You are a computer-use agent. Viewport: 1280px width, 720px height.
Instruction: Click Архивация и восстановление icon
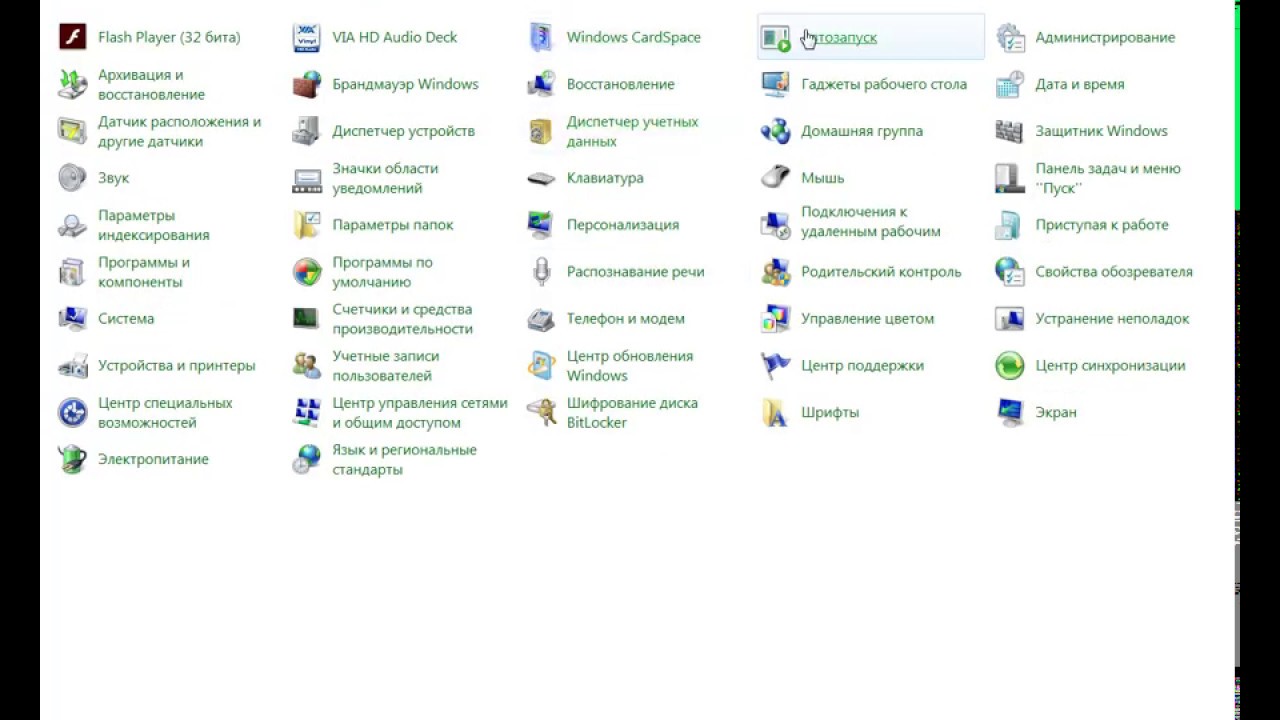point(73,85)
